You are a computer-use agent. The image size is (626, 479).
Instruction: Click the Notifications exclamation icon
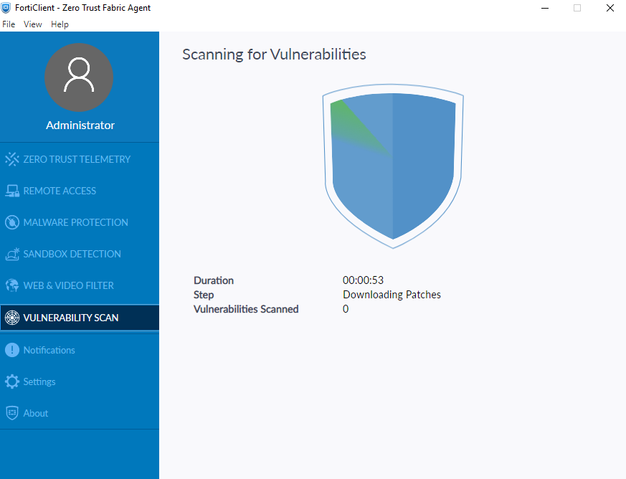pyautogui.click(x=12, y=350)
